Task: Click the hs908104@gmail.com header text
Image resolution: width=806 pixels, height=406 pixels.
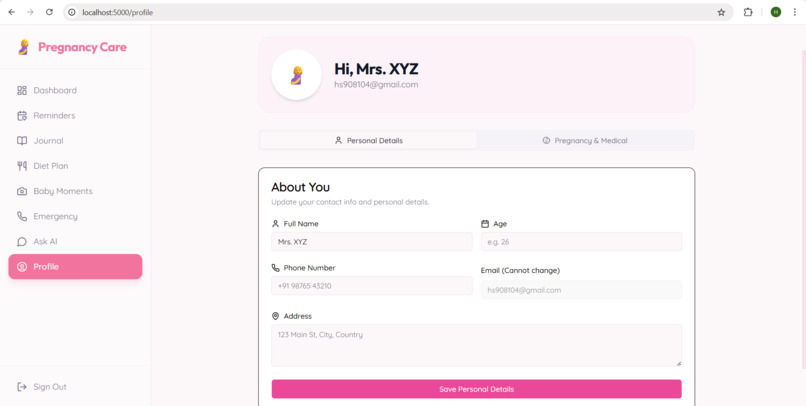Action: click(376, 85)
